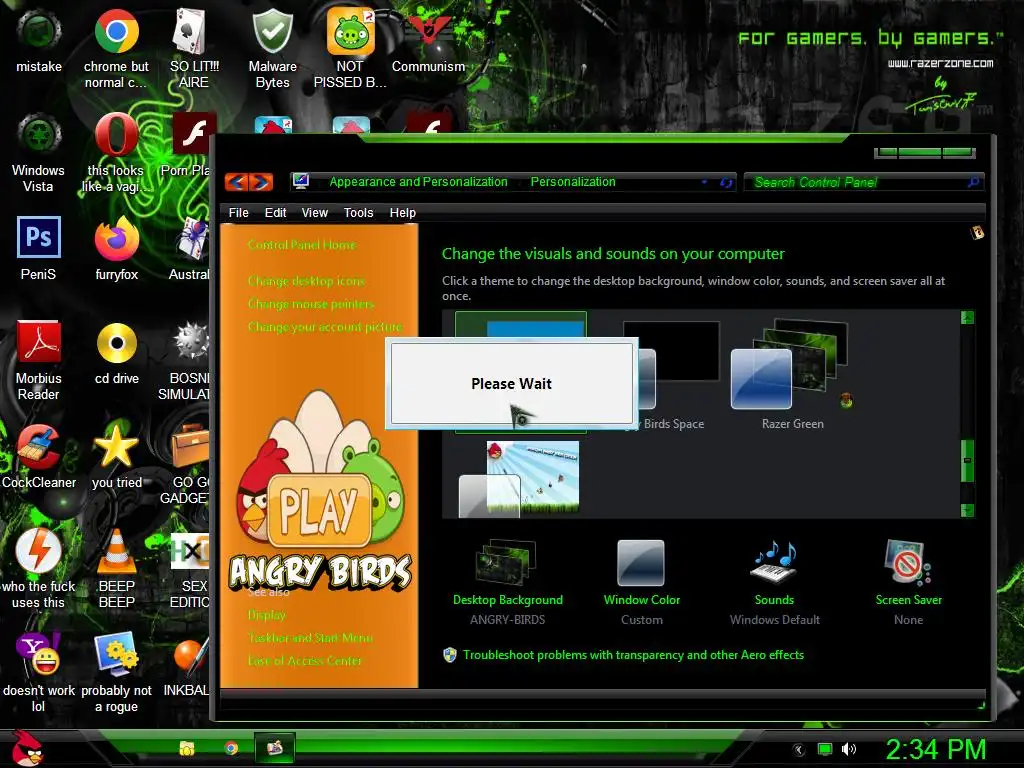Click the Chrome icon in the taskbar
The height and width of the screenshot is (768, 1024).
(231, 748)
